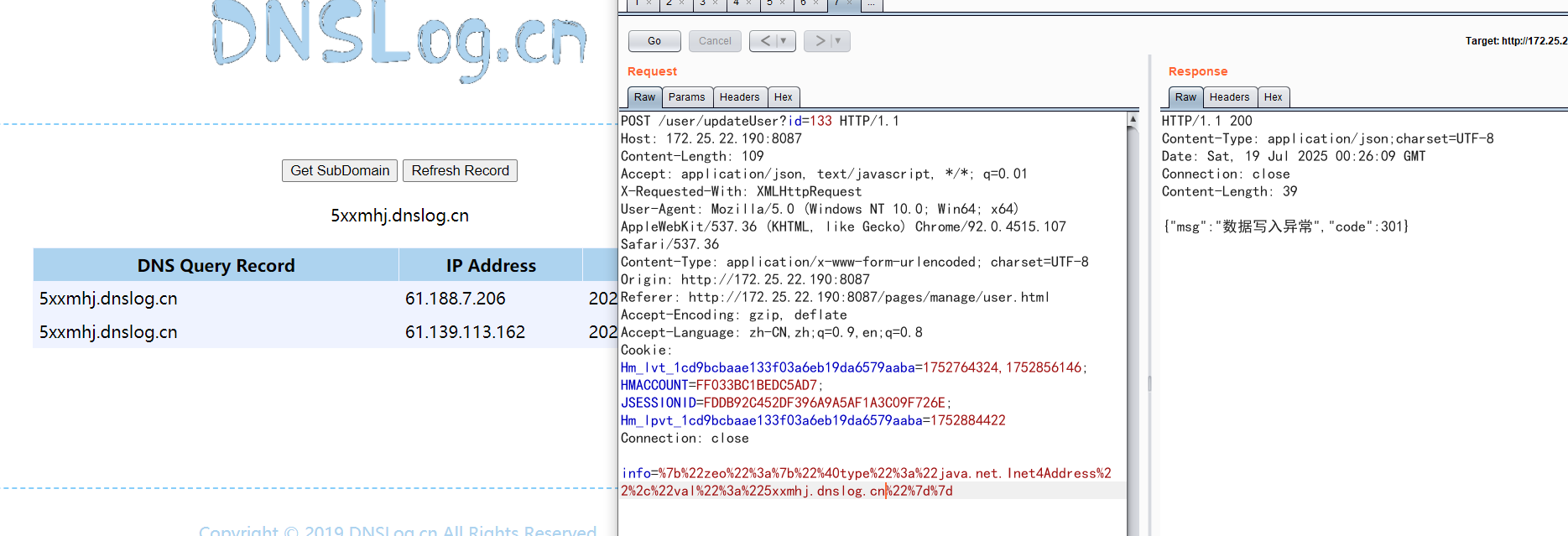Click IP address 61.188.7.206 cell
Viewport: 1568px width, 536px height.
point(456,299)
